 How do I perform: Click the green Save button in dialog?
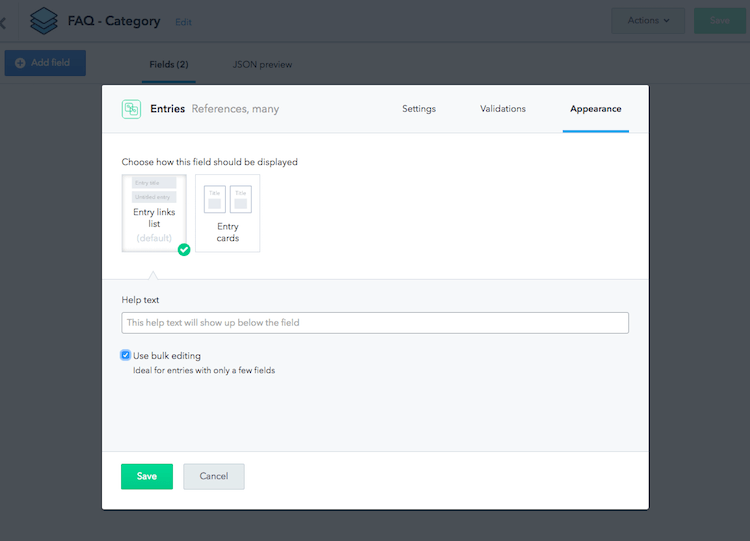[x=147, y=476]
